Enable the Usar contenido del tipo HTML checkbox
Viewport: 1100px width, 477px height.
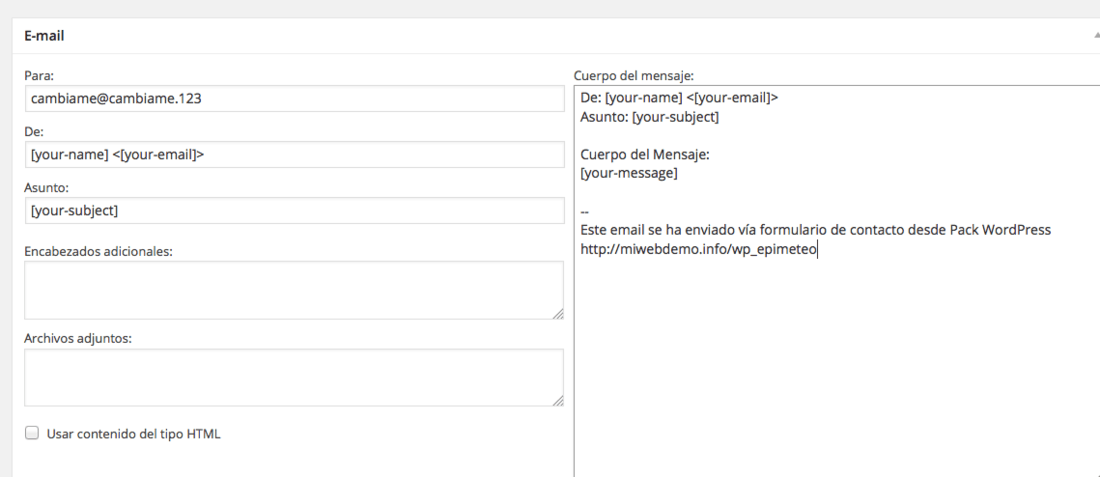click(x=32, y=433)
